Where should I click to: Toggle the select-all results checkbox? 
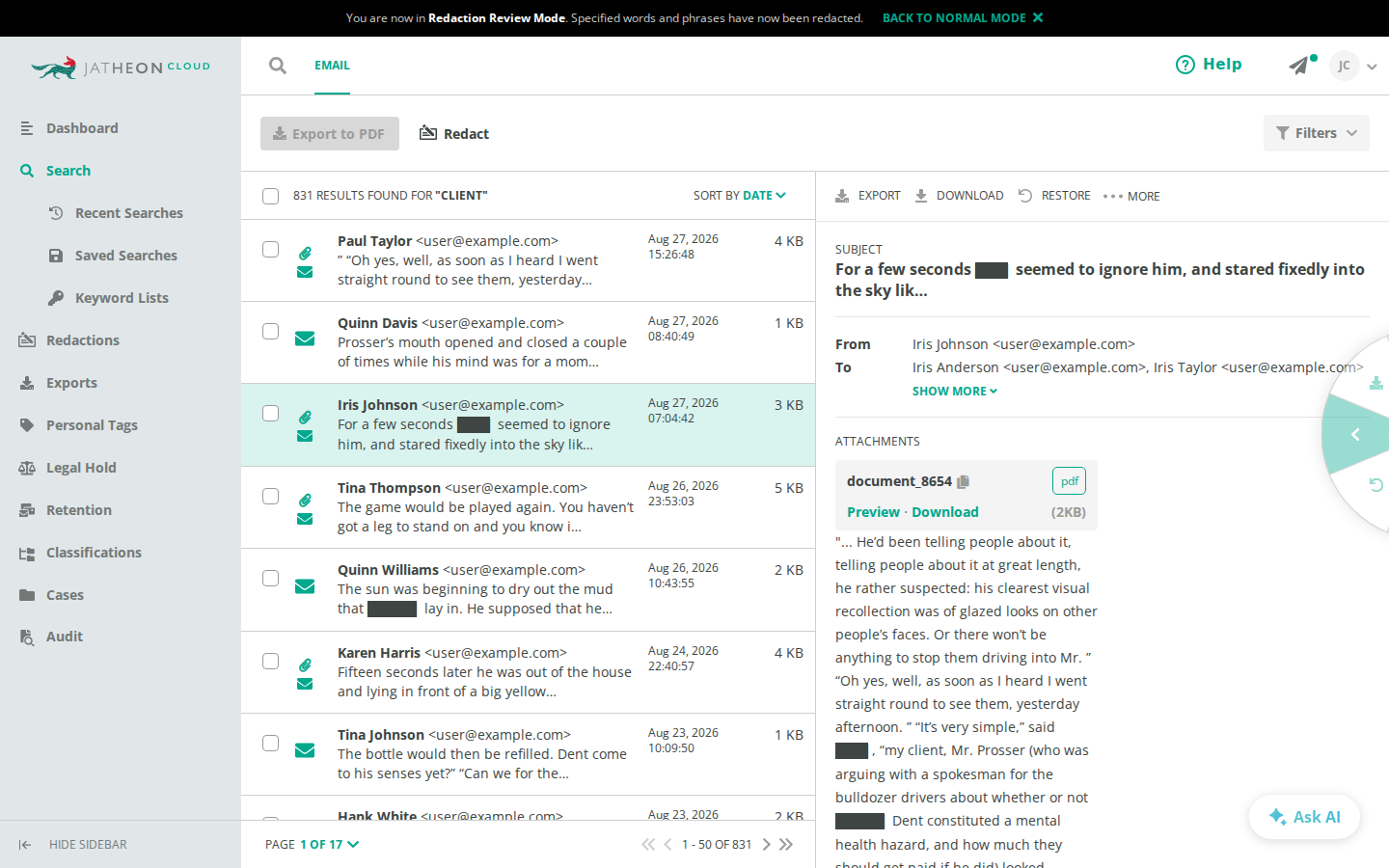[271, 197]
